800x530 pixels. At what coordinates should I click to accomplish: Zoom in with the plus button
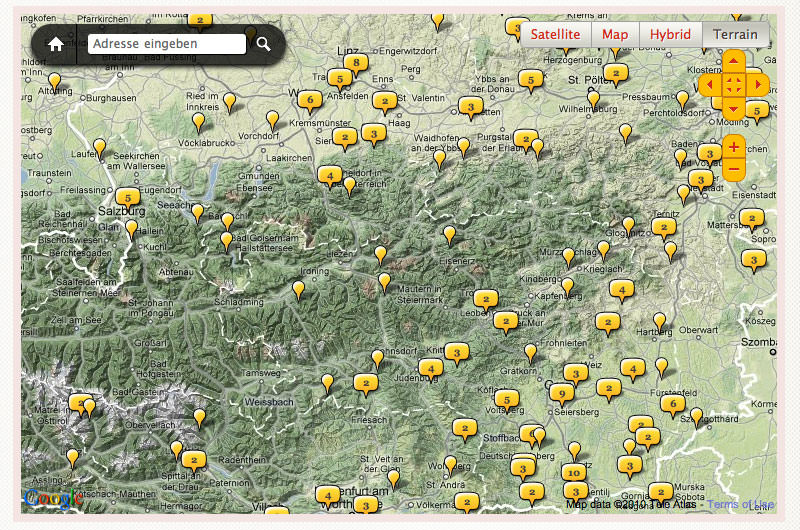(734, 147)
